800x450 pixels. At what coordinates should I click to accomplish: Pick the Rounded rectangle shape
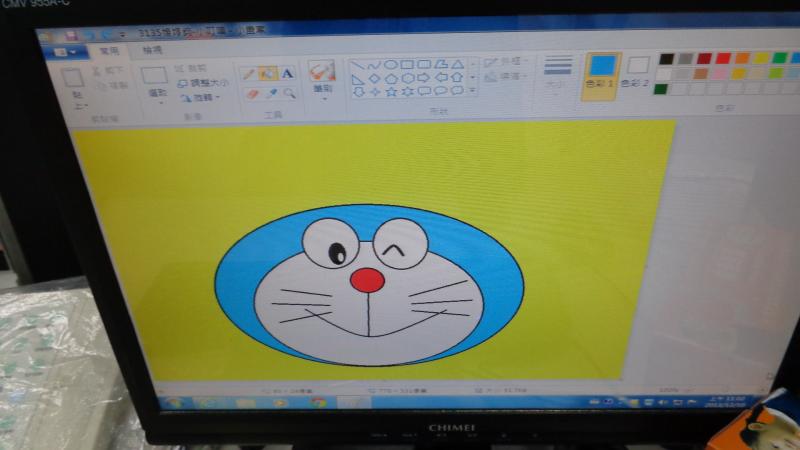click(423, 64)
